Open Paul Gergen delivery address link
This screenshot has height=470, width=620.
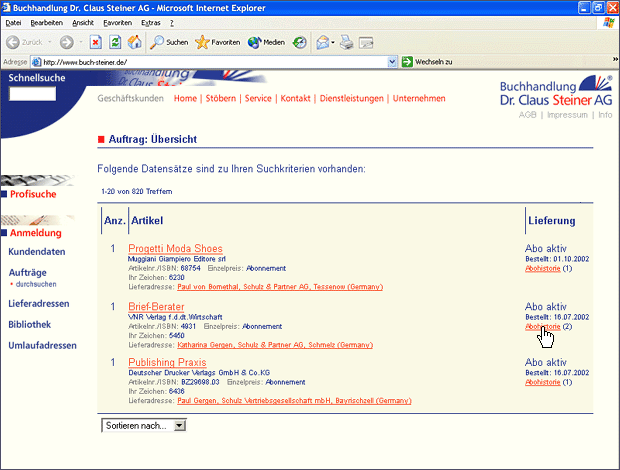tap(294, 401)
